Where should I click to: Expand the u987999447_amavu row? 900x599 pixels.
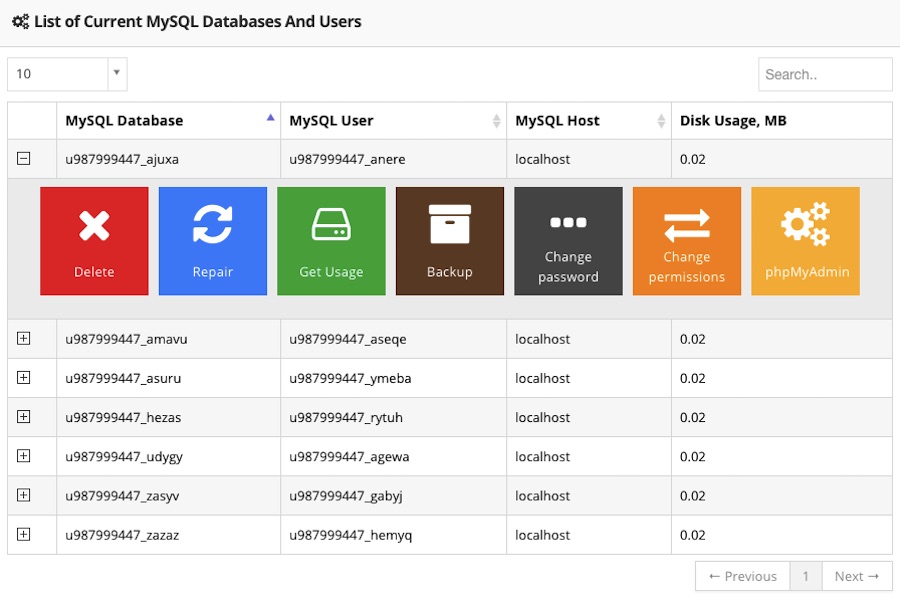[x=24, y=339]
